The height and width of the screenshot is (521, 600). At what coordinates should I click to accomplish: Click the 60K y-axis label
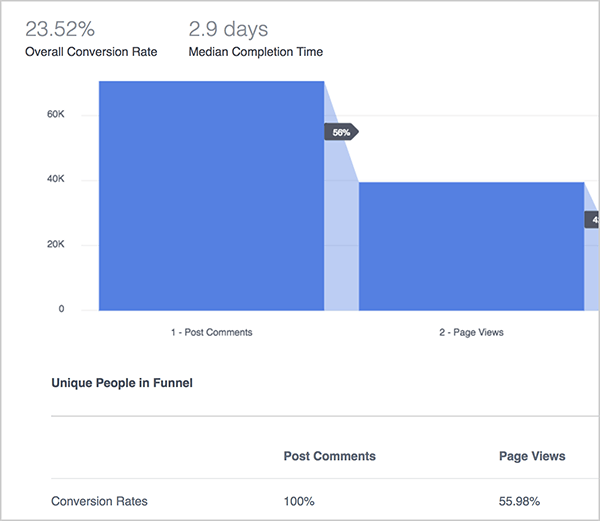click(55, 115)
